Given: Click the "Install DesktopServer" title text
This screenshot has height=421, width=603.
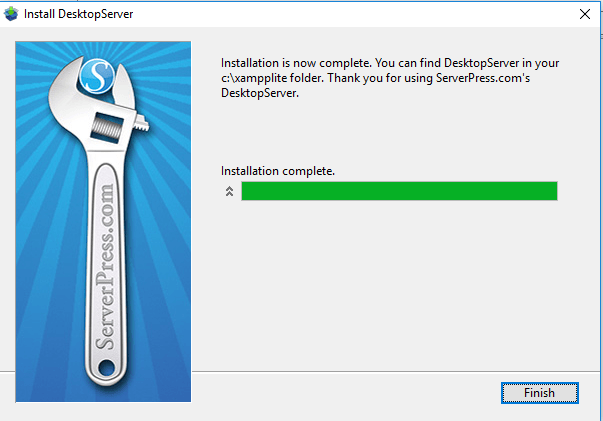Looking at the screenshot, I should pos(78,14).
